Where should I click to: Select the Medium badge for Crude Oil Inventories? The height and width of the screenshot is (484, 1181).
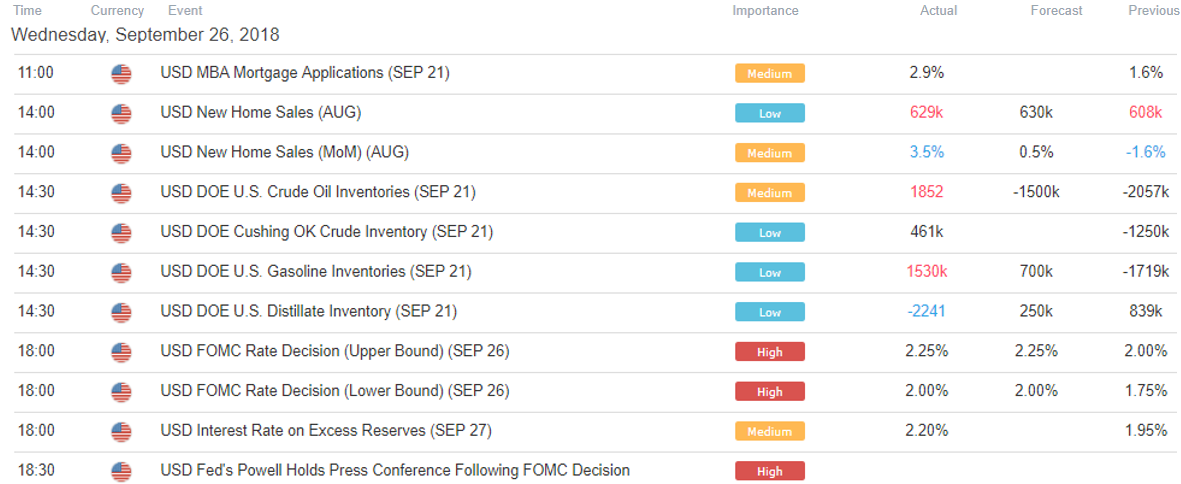click(x=770, y=193)
